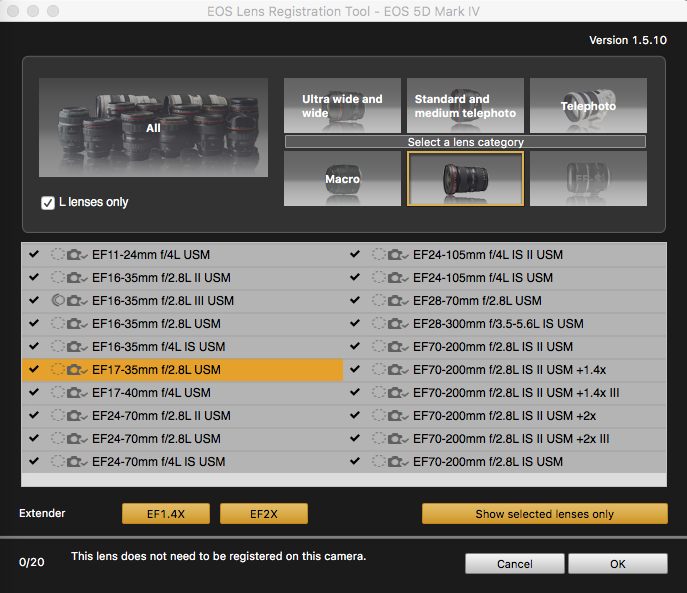Toggle checkmark for EF17-35mm f/2.8L USM
This screenshot has height=593, width=687.
coord(34,369)
